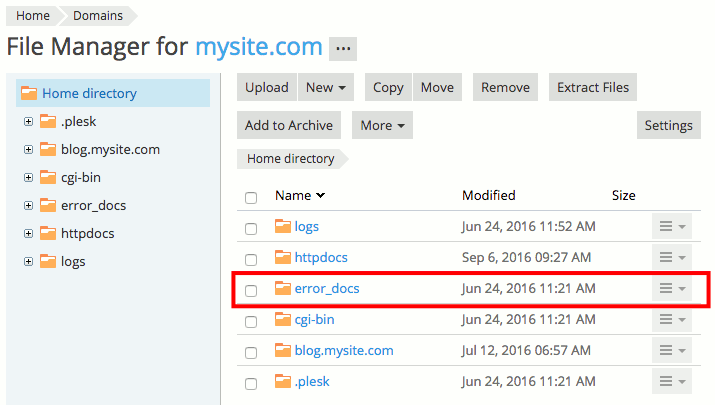Viewport: 715px width, 405px height.
Task: Click the folder icon in cgi-bin table row
Action: coord(283,319)
